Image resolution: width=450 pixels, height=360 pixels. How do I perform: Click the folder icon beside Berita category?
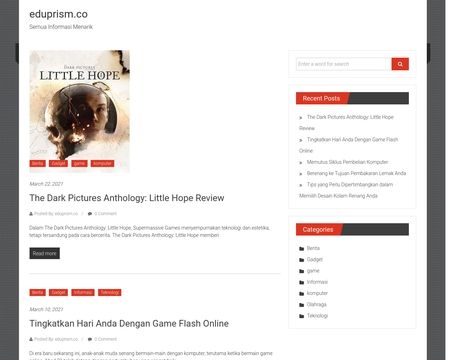click(x=302, y=249)
